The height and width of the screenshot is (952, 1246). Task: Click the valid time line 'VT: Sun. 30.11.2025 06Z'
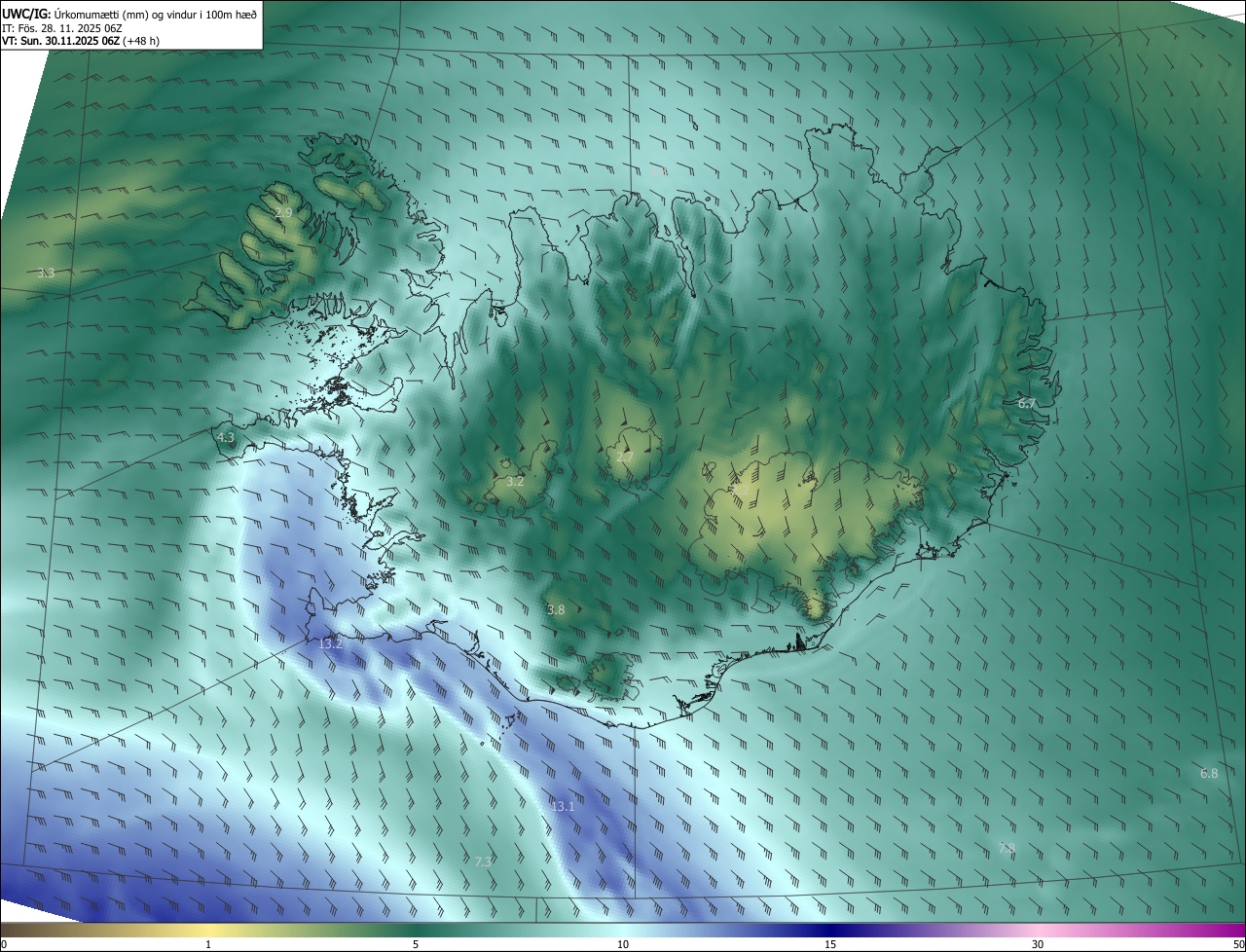[x=61, y=41]
